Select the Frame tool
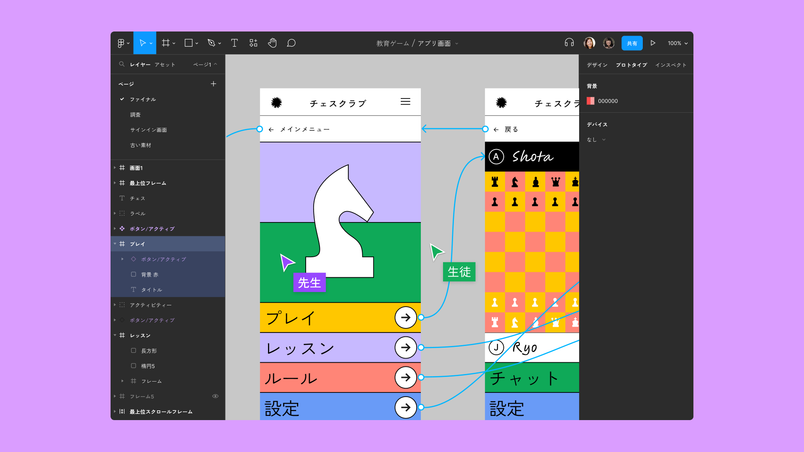Image resolution: width=804 pixels, height=452 pixels. (x=166, y=43)
